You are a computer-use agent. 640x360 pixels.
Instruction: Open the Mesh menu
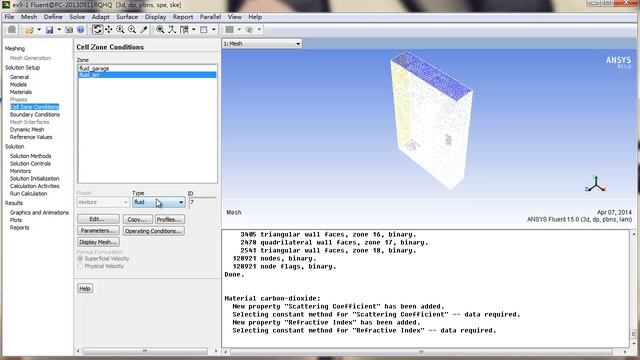click(29, 17)
